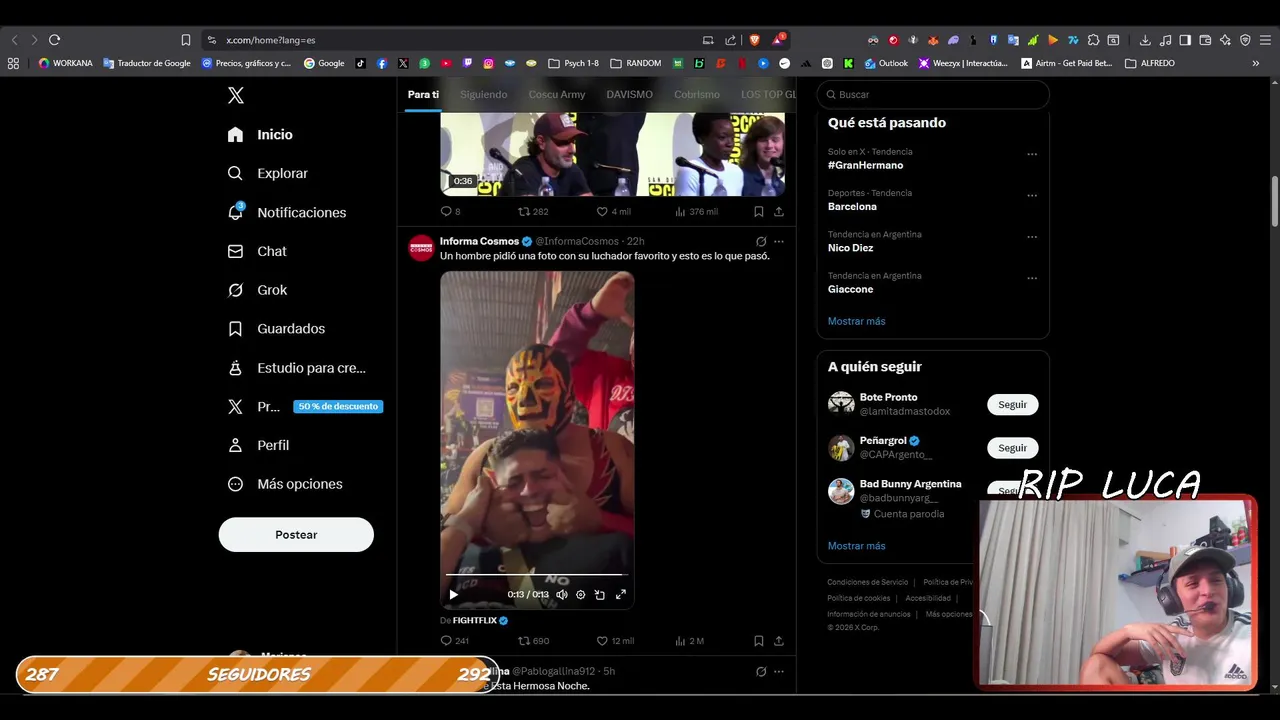Screen dimensions: 1280x720
Task: Switch to Siguiendo tab
Action: point(483,94)
